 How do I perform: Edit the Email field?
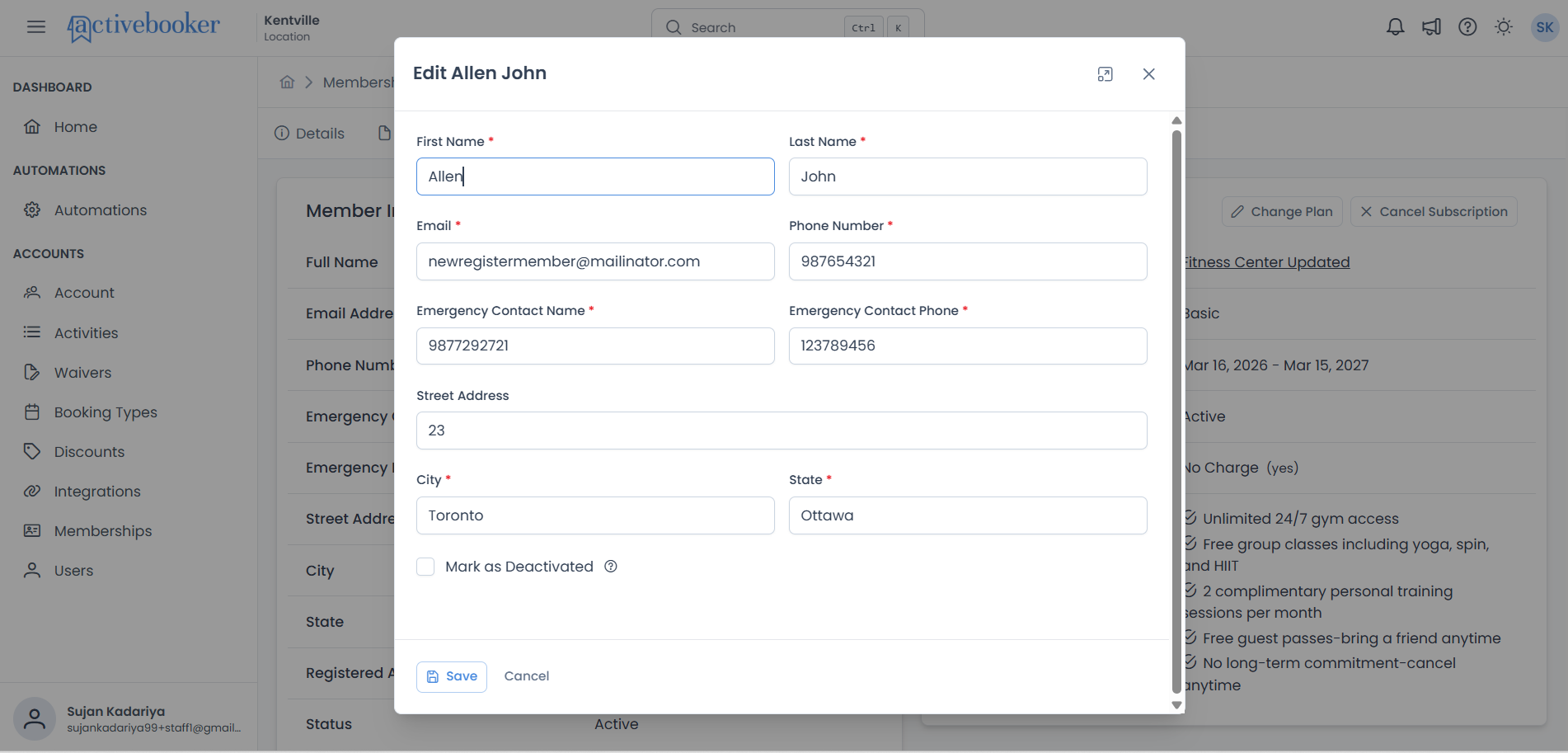tap(595, 261)
